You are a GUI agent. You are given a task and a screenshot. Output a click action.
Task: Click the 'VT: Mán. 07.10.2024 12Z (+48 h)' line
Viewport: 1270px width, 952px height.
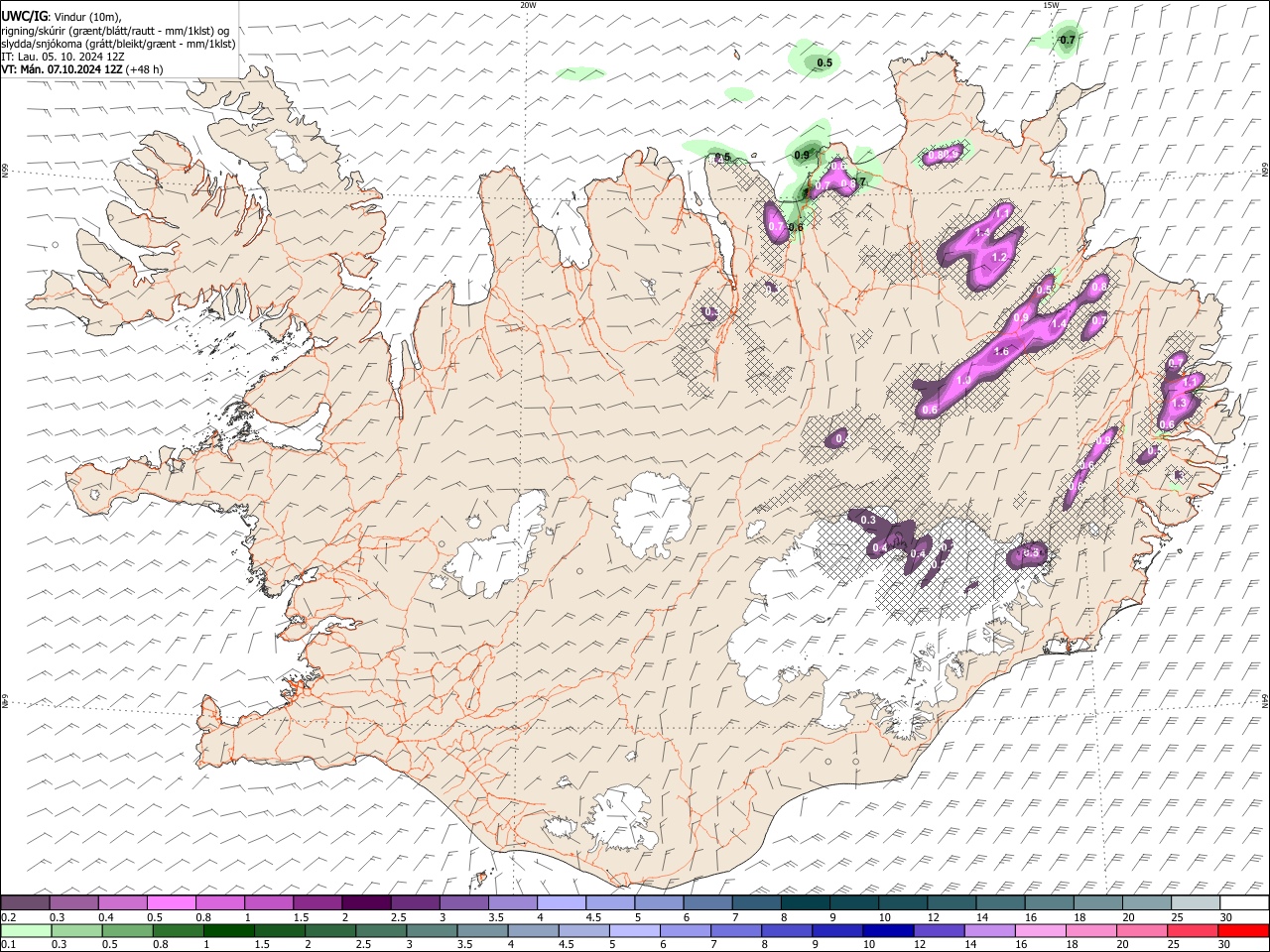[x=82, y=69]
